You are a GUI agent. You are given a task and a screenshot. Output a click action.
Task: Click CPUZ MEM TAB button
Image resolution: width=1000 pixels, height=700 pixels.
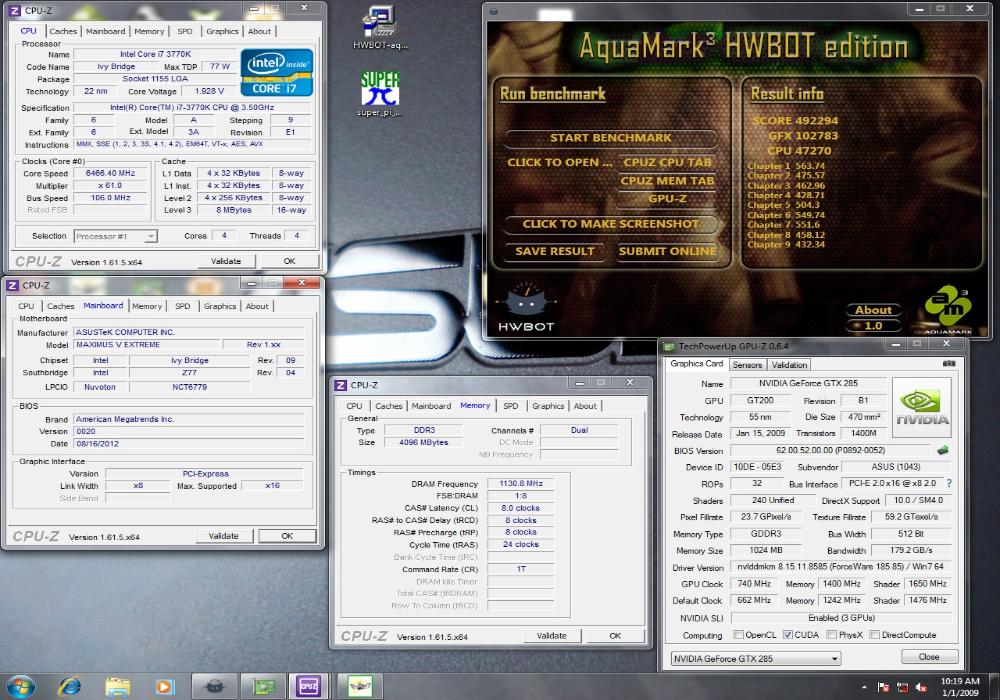(667, 180)
